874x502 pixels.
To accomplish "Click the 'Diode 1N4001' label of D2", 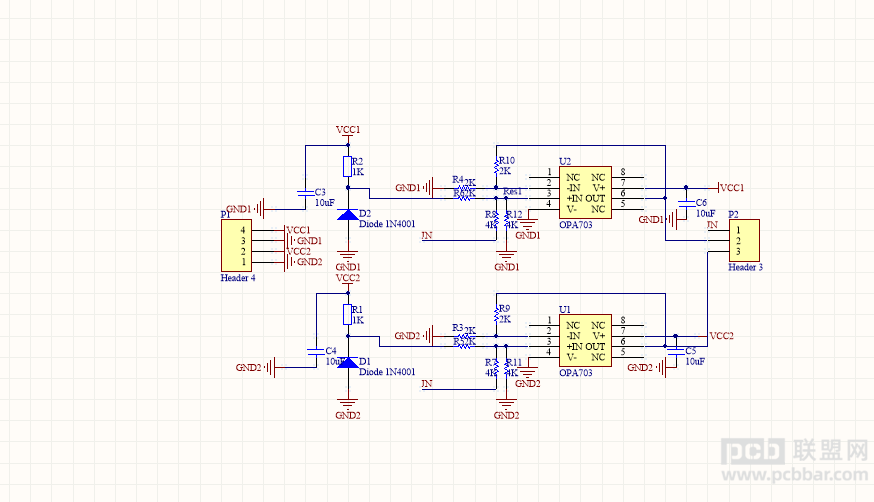I will click(x=387, y=224).
